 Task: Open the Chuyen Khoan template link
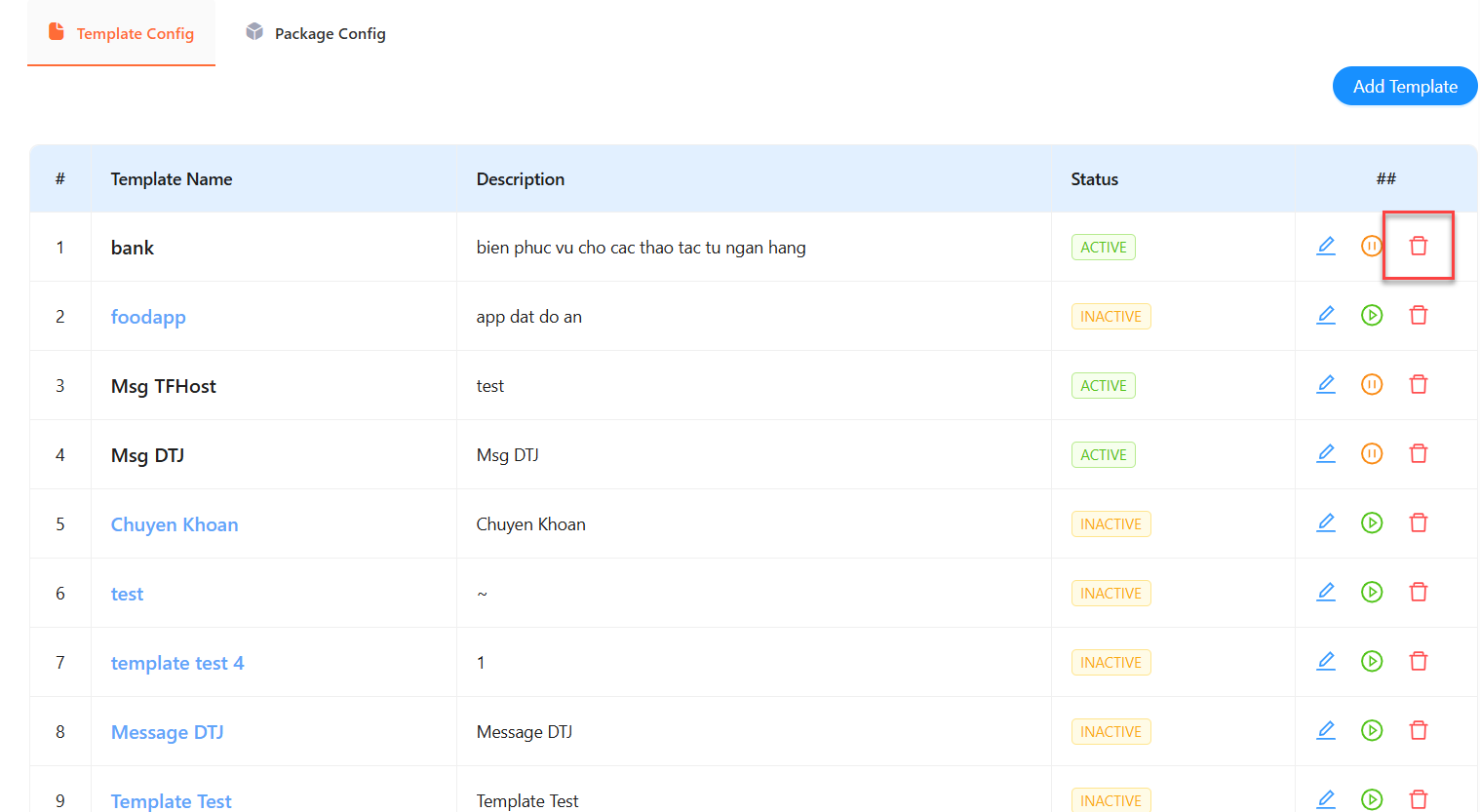pos(175,524)
